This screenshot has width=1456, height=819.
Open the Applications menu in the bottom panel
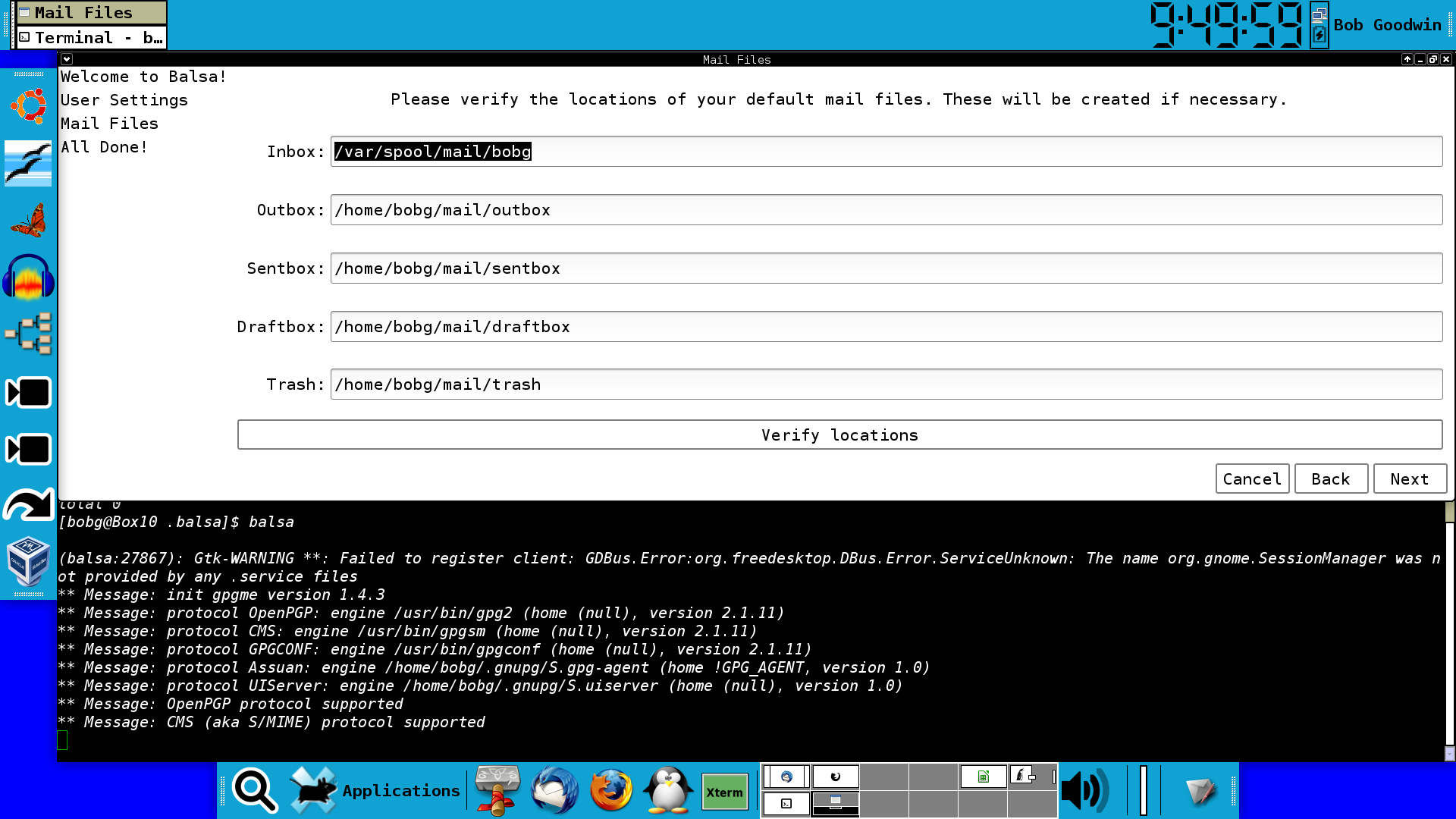click(375, 790)
